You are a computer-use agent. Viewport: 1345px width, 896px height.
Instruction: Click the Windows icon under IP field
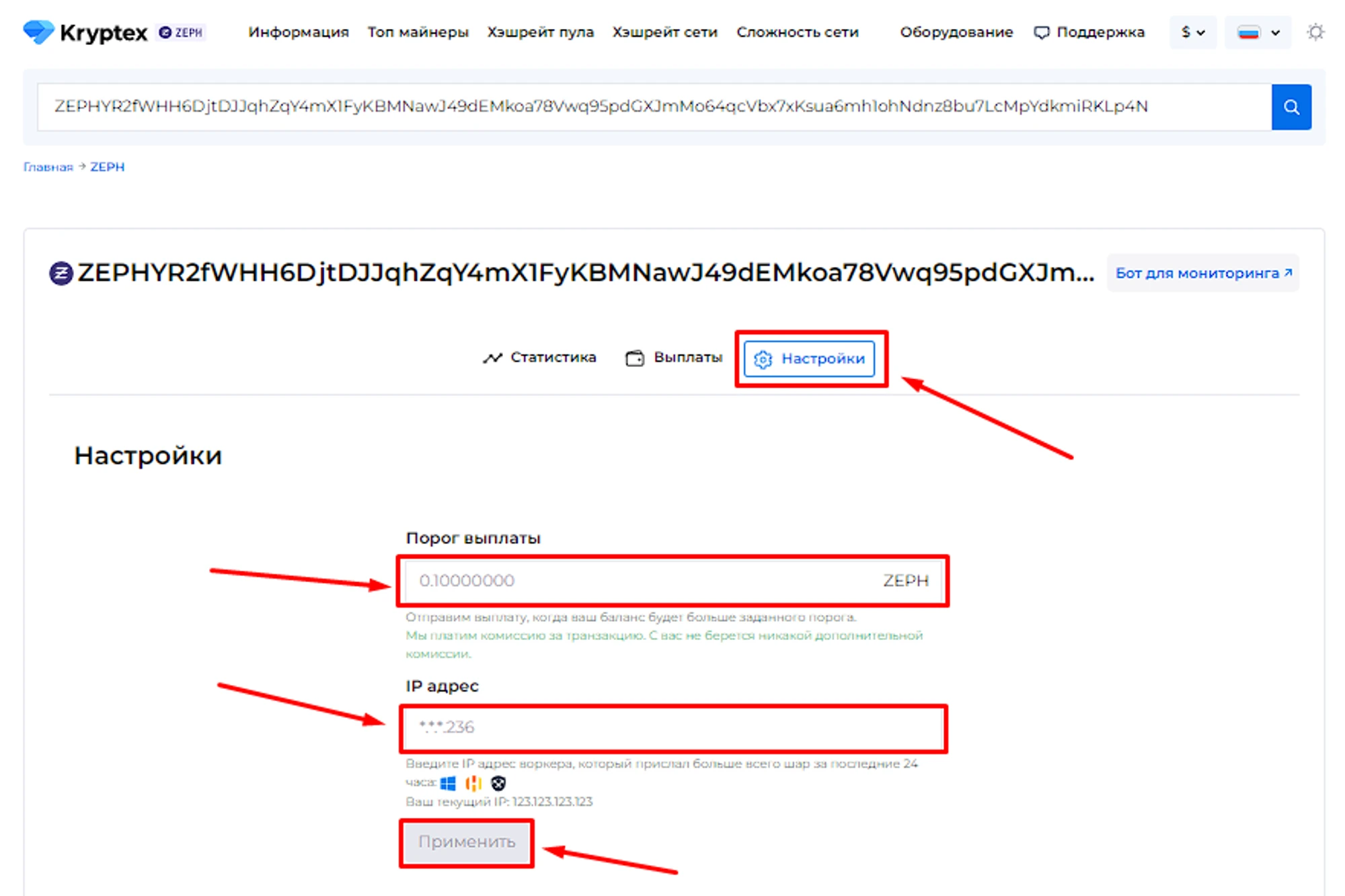448,783
